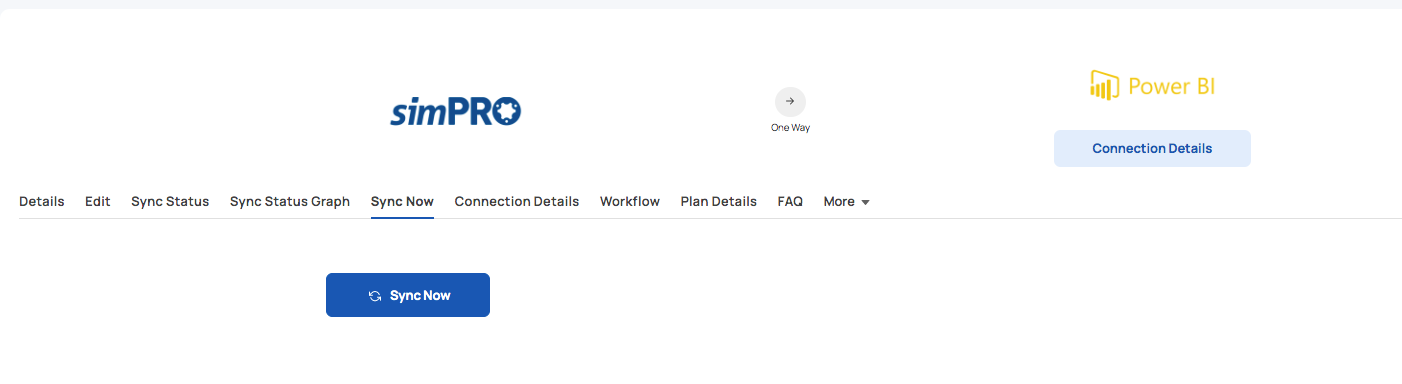Open the FAQ tab
This screenshot has height=384, width=1402.
790,201
